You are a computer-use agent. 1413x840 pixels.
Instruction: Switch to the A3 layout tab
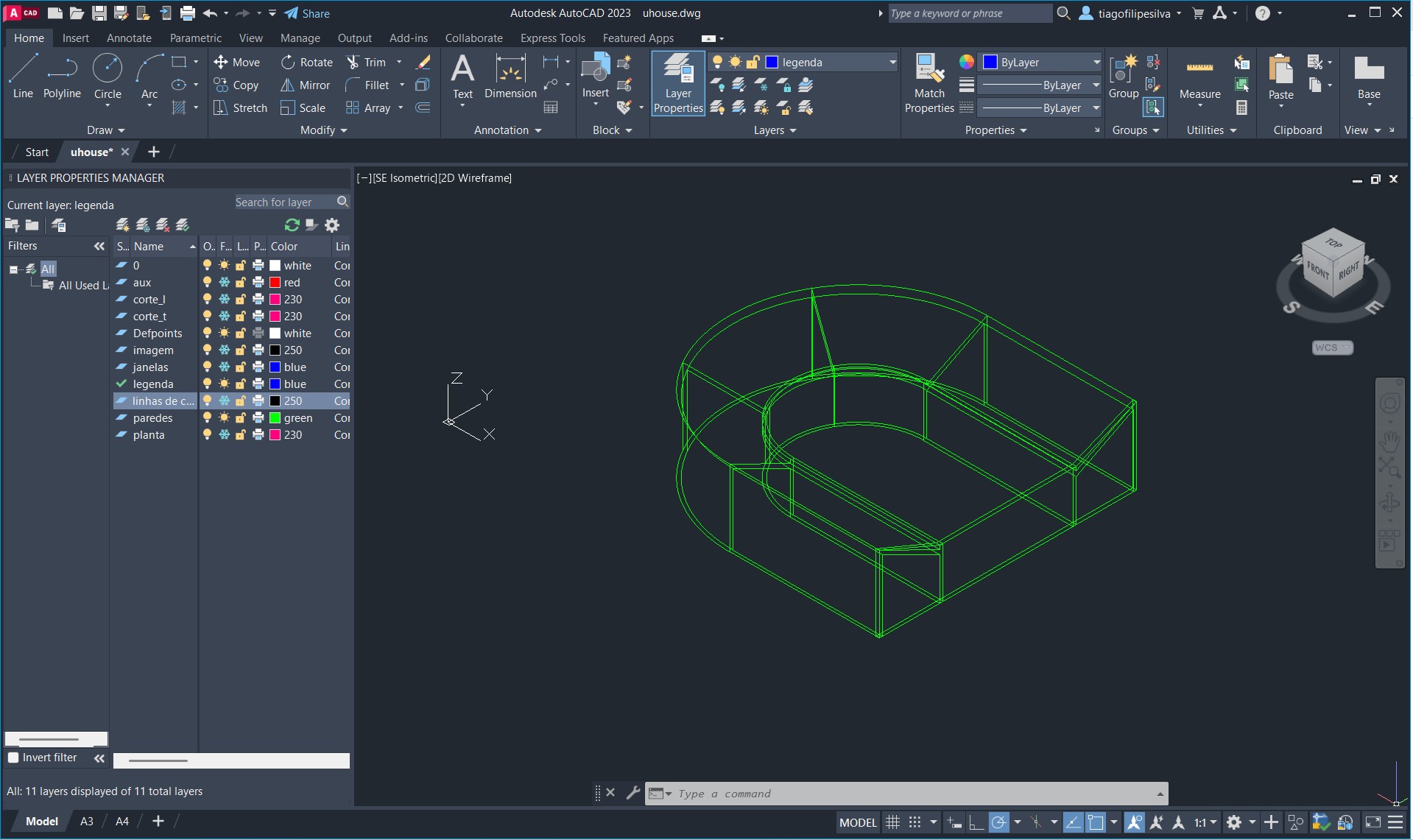click(86, 822)
